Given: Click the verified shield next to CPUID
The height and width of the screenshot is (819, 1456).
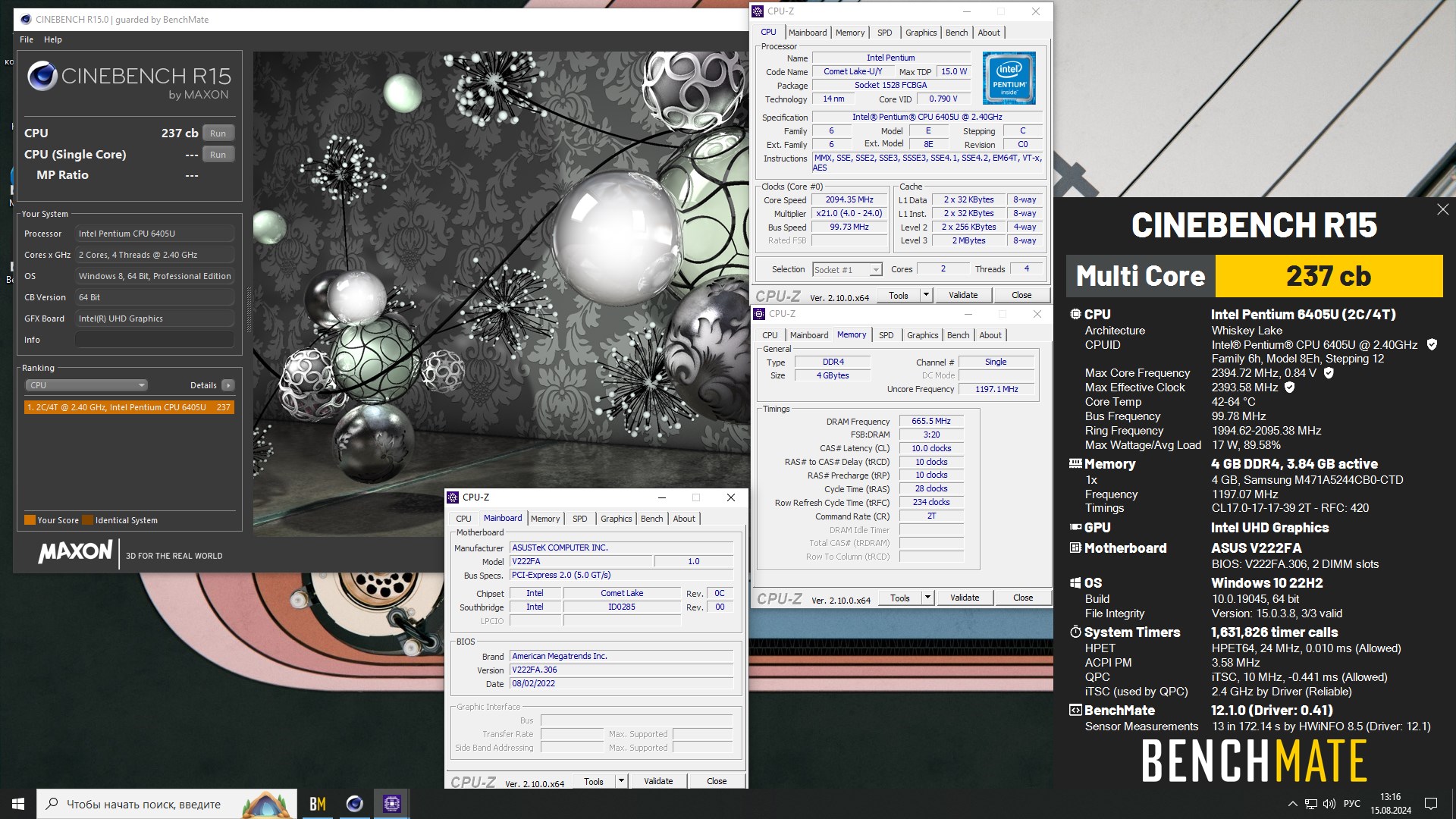Looking at the screenshot, I should point(1432,344).
